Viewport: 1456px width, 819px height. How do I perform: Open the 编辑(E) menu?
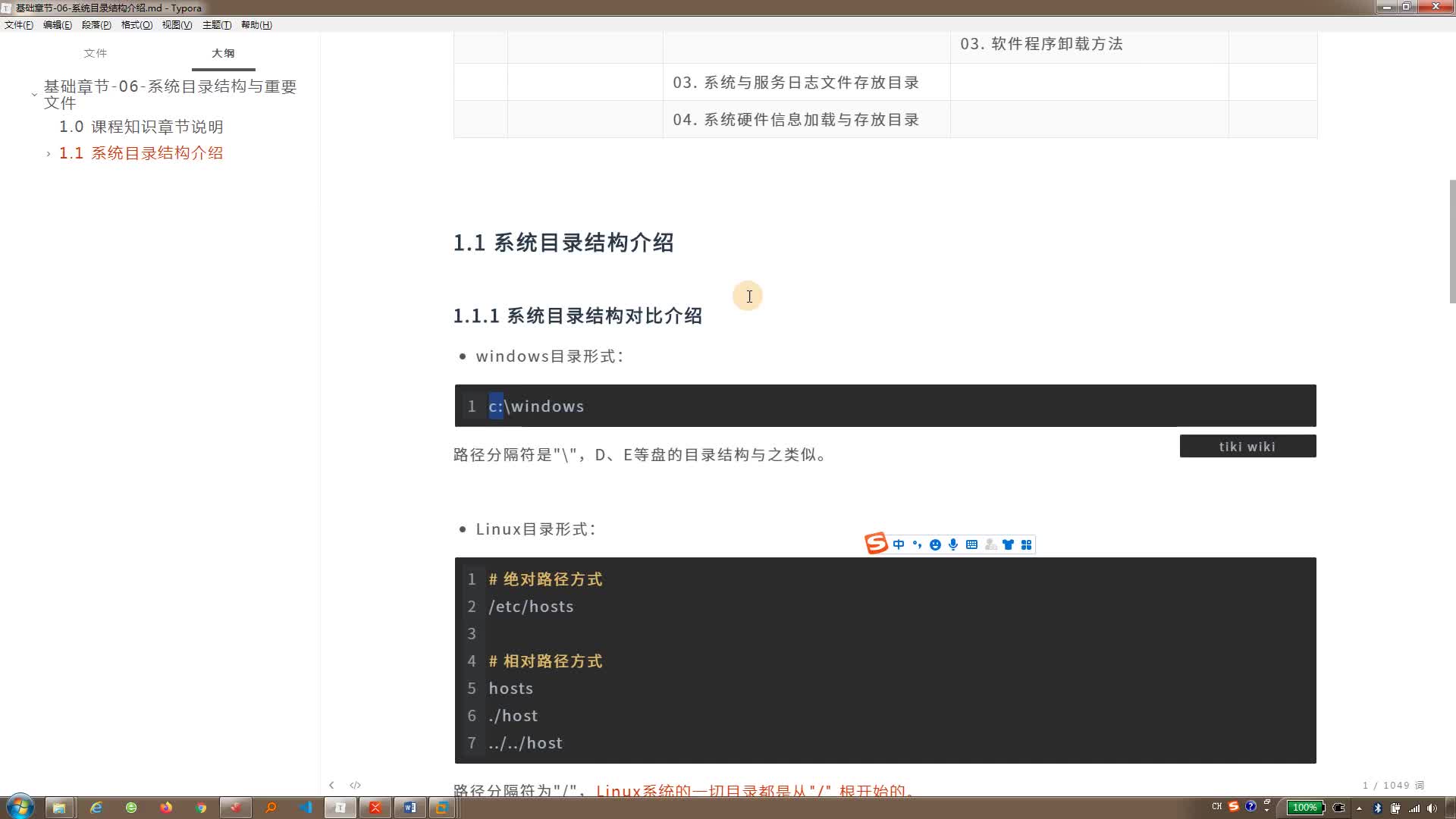(58, 25)
